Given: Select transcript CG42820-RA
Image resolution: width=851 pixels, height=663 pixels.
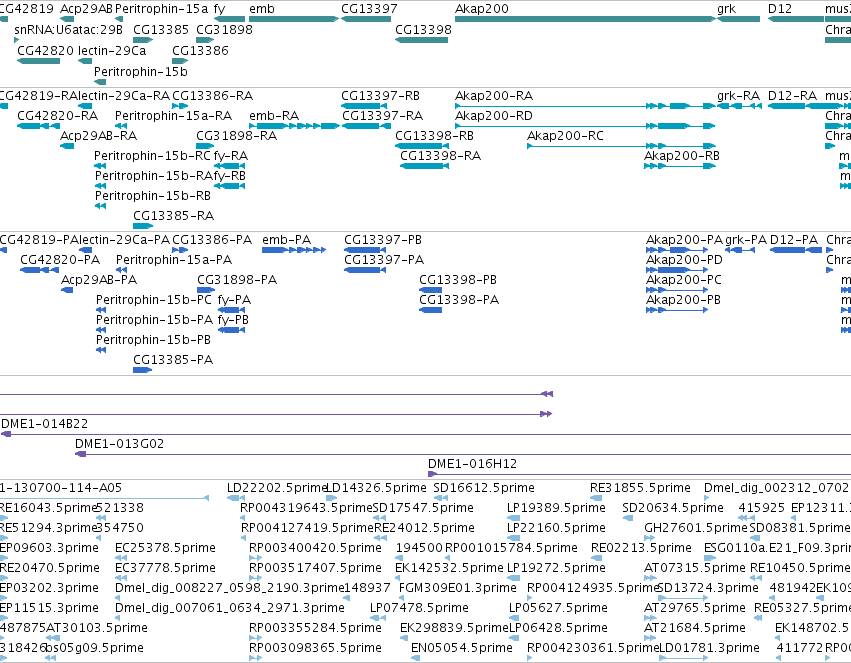Looking at the screenshot, I should [58, 116].
